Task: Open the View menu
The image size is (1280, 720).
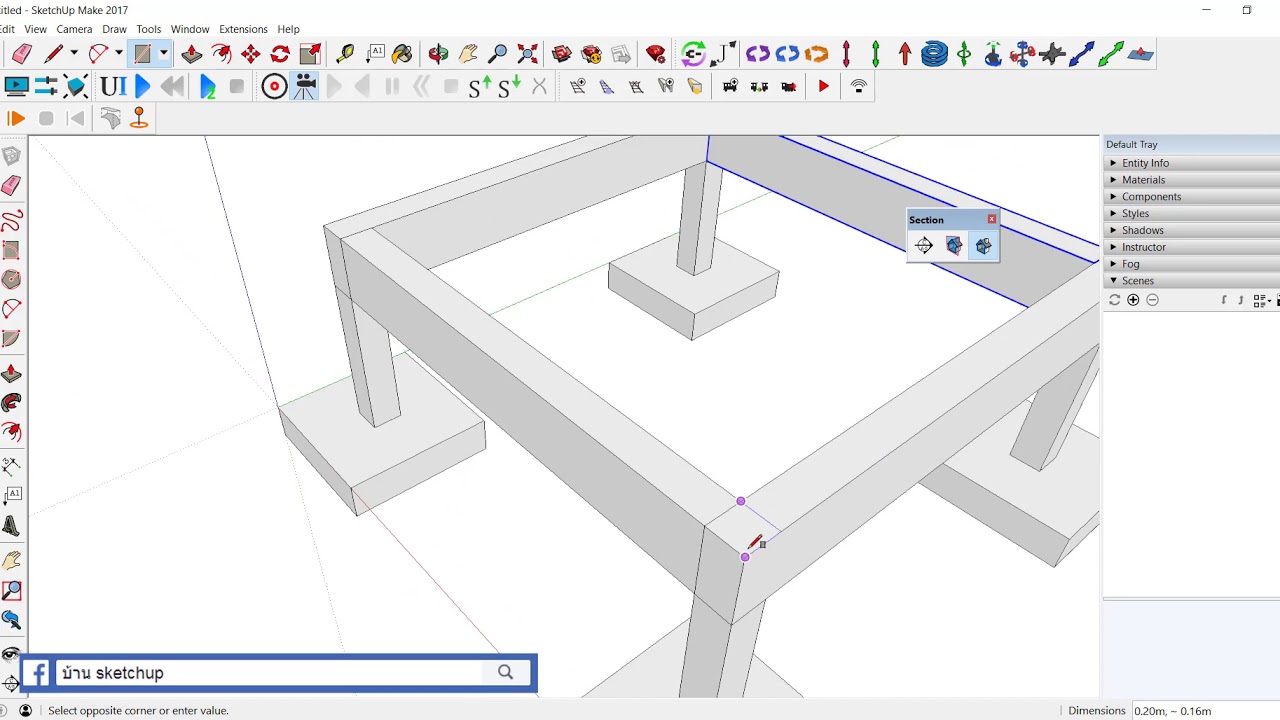Action: 35,29
